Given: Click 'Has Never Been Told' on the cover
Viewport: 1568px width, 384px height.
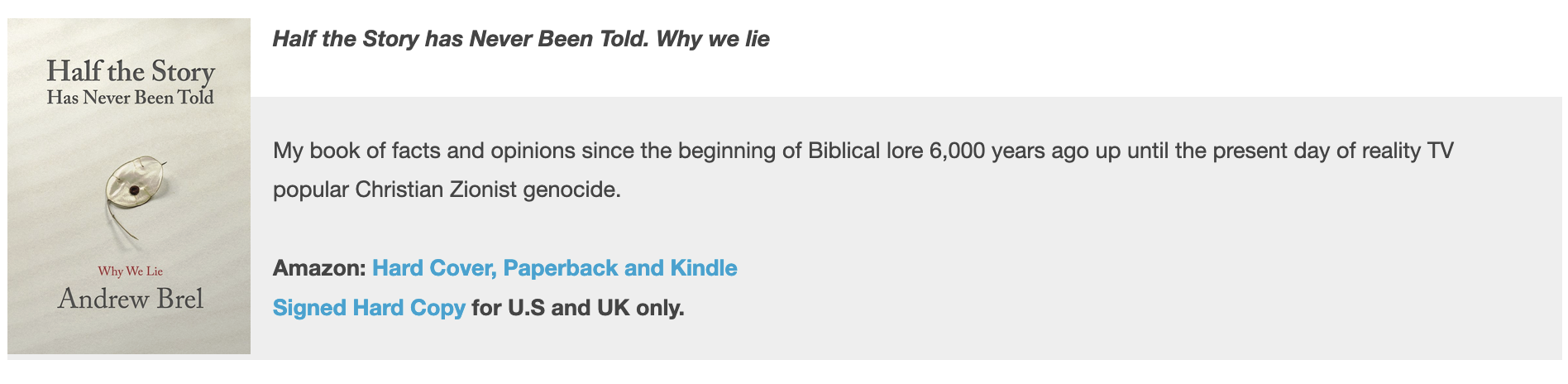Looking at the screenshot, I should click(131, 98).
